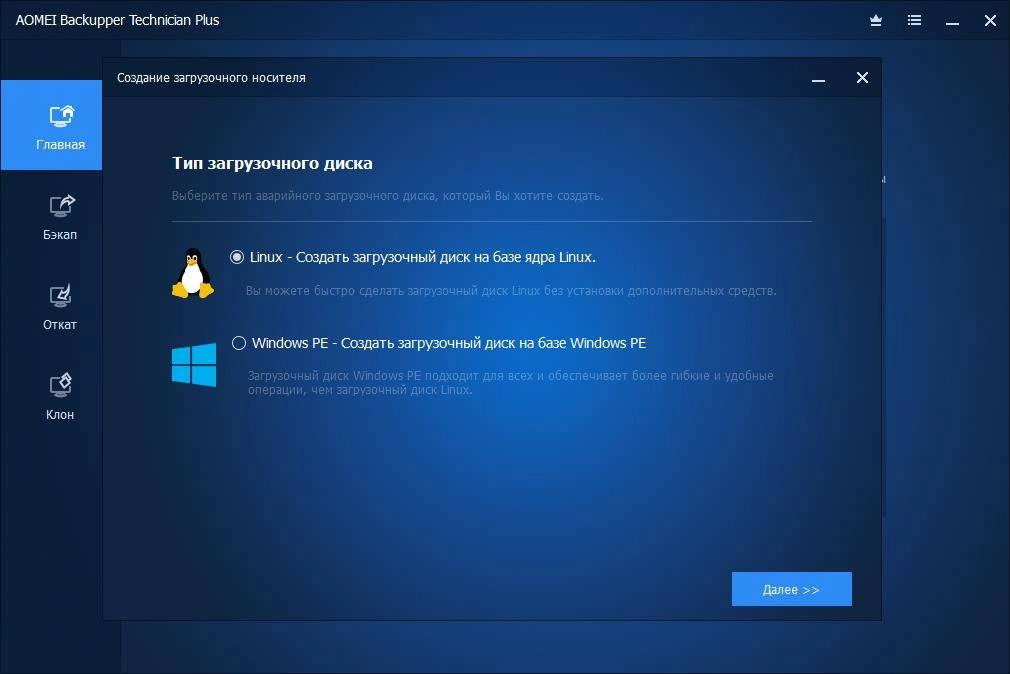1010x674 pixels.
Task: Open the Бэкап section
Action: 60,218
